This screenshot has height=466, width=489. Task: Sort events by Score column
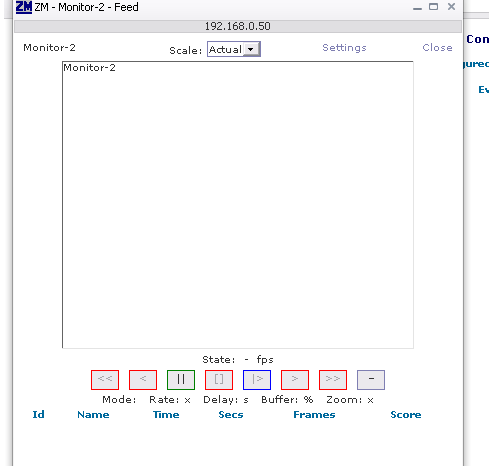[406, 414]
